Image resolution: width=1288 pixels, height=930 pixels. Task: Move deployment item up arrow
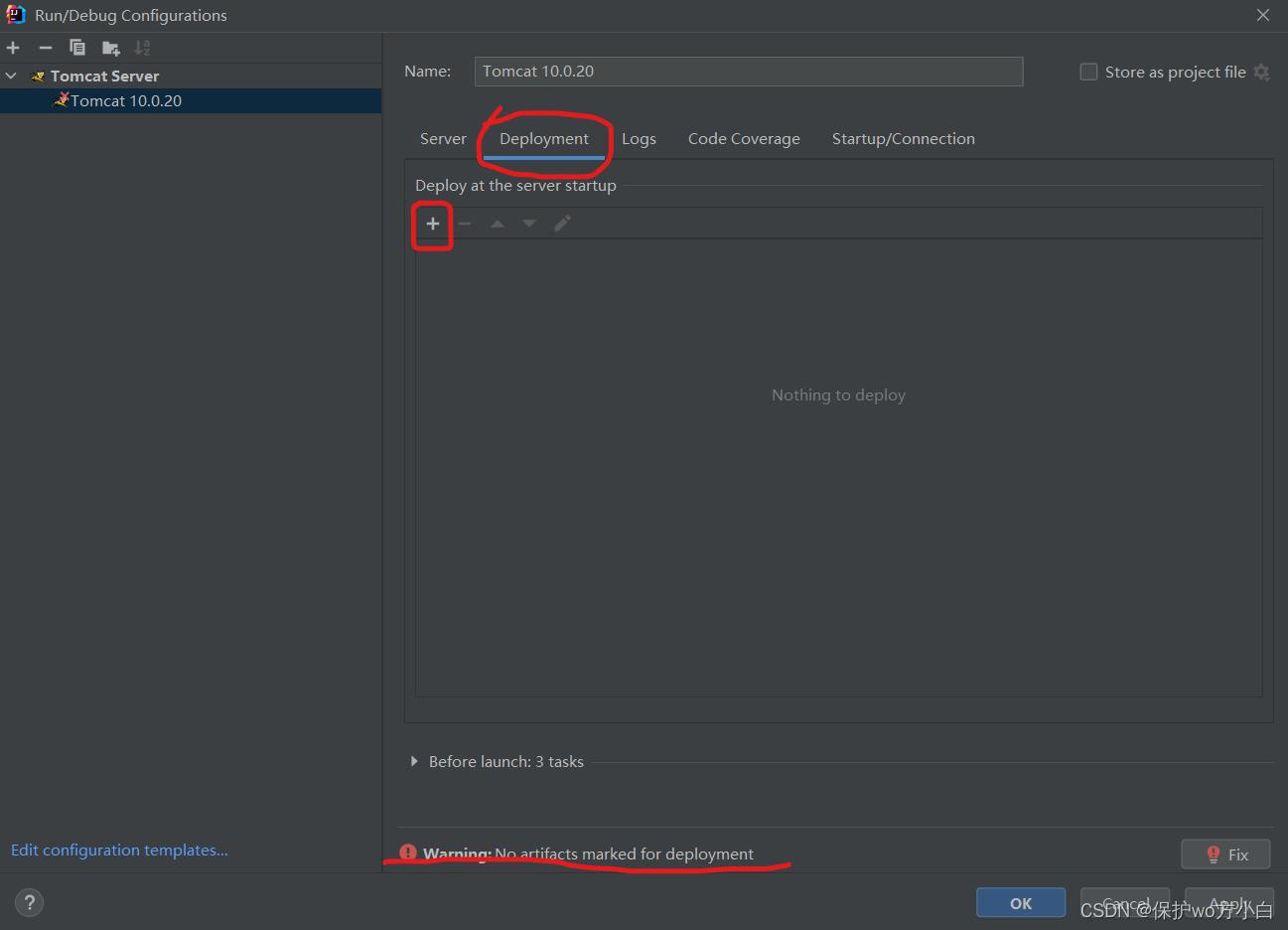pos(498,224)
